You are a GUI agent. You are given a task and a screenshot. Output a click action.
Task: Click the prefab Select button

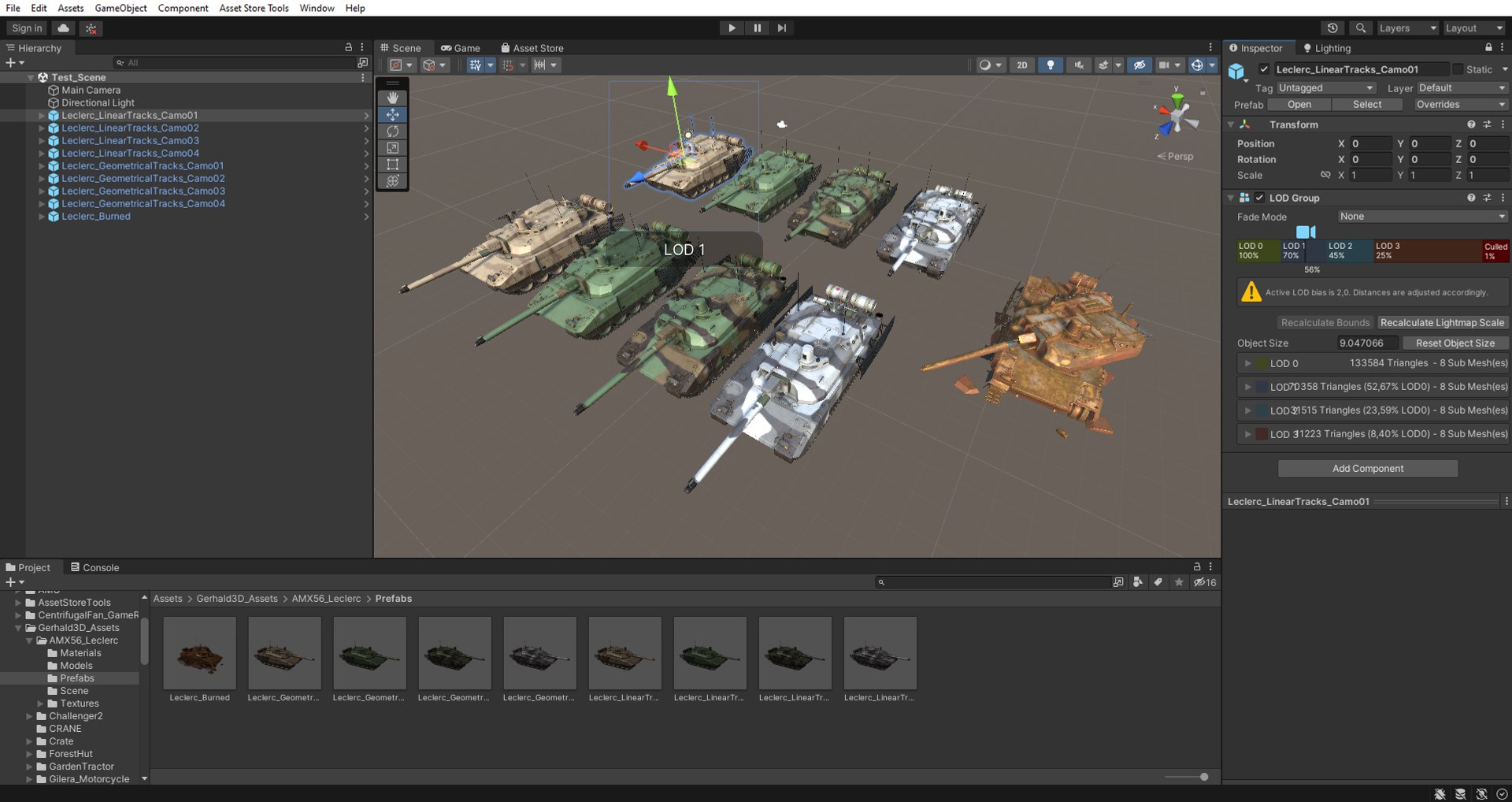click(x=1367, y=104)
